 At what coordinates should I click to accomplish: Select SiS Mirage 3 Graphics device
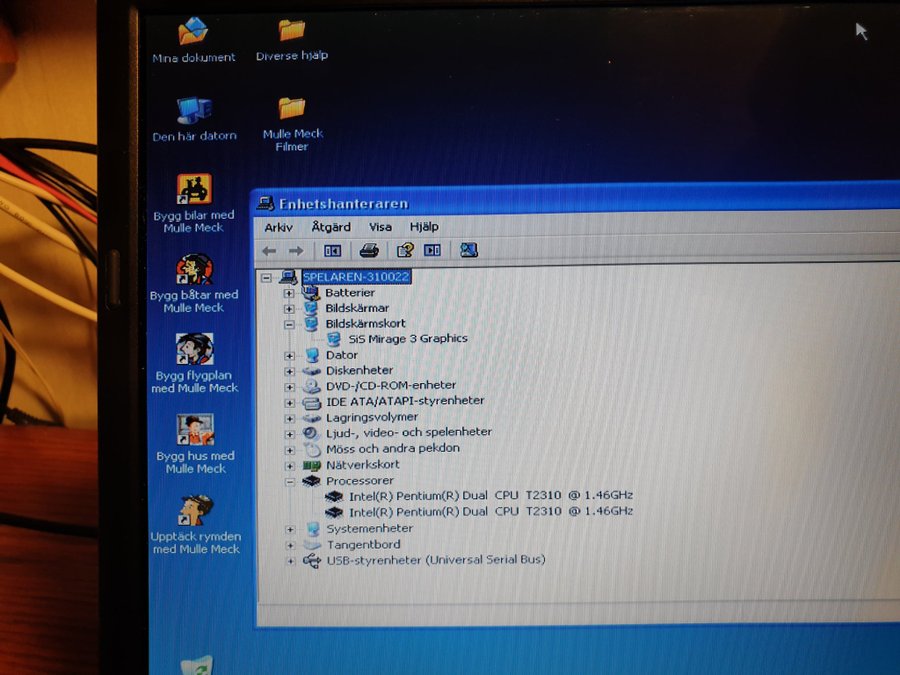(406, 339)
